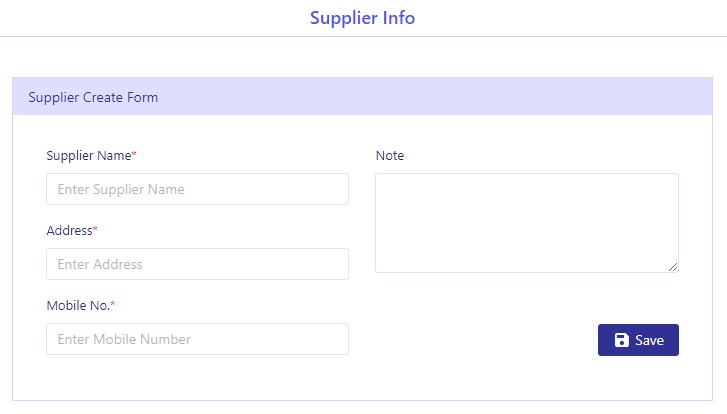Focus the Enter Mobile Number field
Image resolution: width=727 pixels, height=414 pixels.
click(198, 339)
